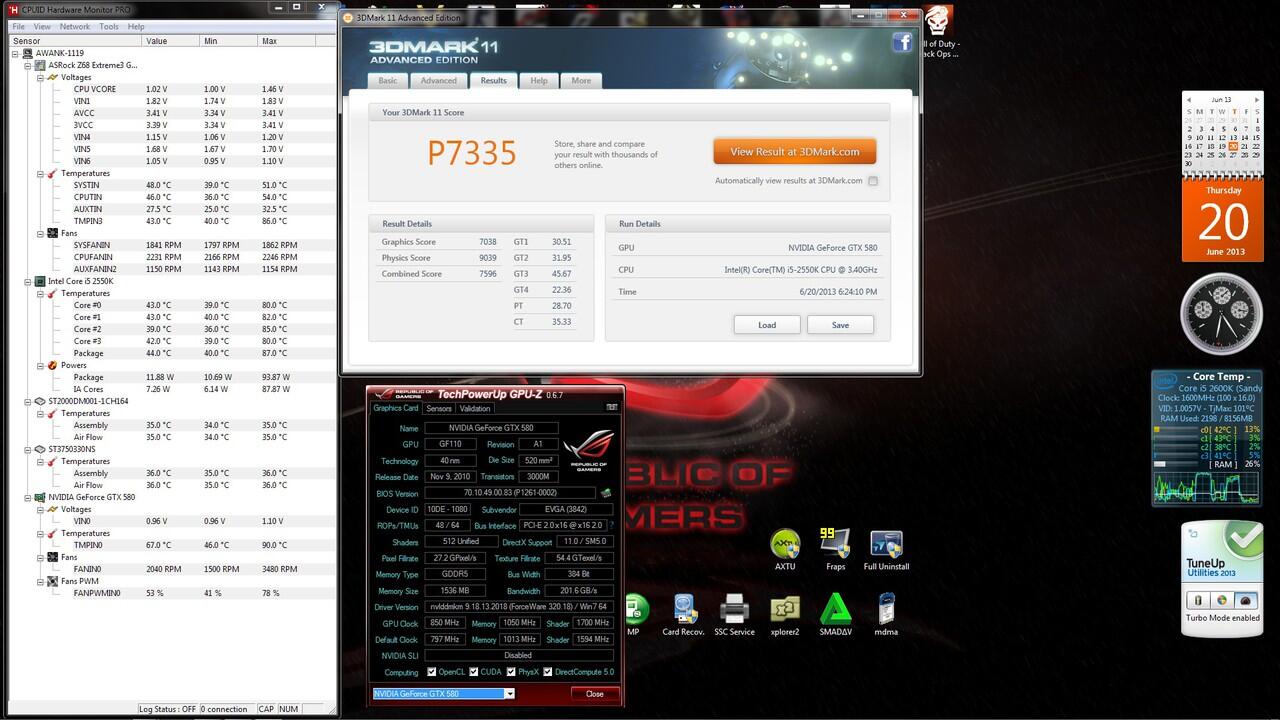Click the Intel logo in Core Temp gadget
This screenshot has width=1280, height=720.
[1164, 382]
